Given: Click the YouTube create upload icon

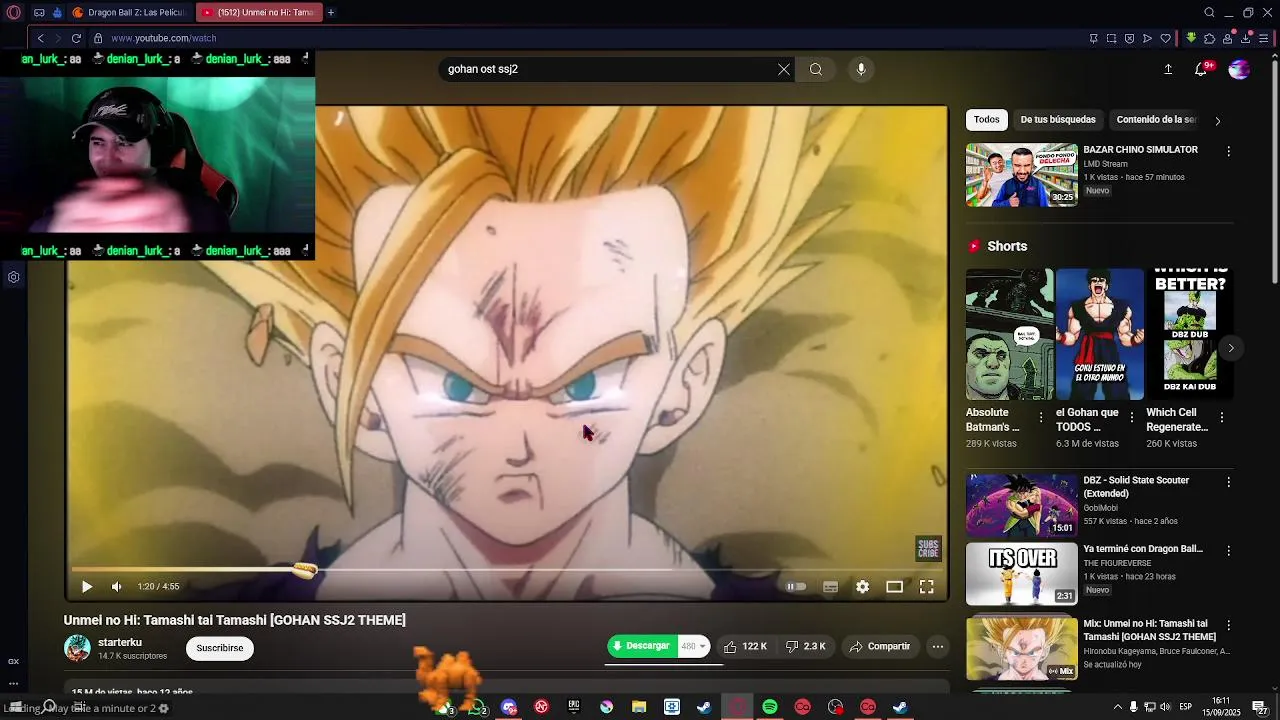Looking at the screenshot, I should pyautogui.click(x=1168, y=69).
